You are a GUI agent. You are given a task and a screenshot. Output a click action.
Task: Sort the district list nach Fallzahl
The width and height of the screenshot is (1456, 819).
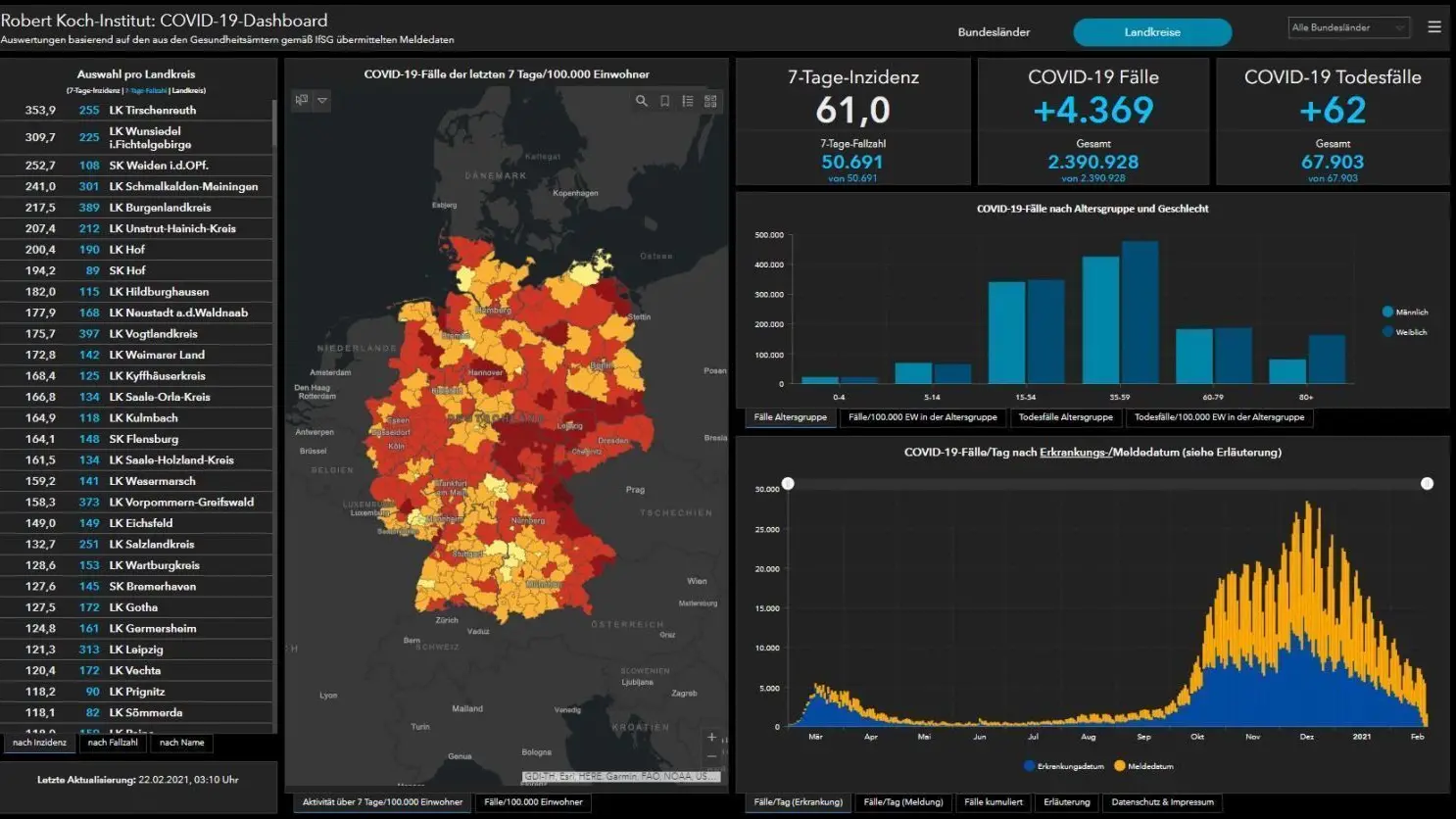113,743
